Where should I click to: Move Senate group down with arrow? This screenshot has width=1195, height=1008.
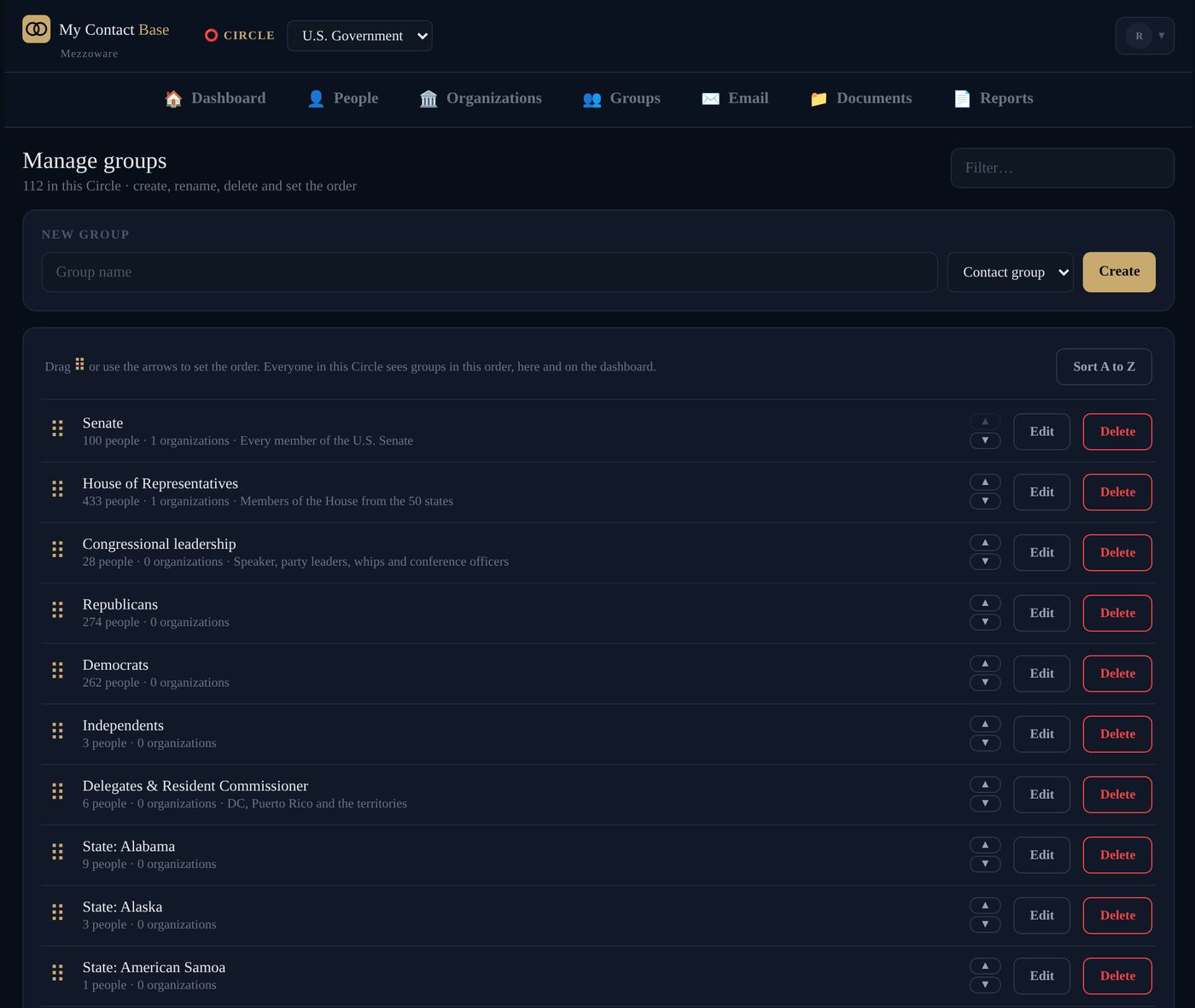(x=985, y=440)
